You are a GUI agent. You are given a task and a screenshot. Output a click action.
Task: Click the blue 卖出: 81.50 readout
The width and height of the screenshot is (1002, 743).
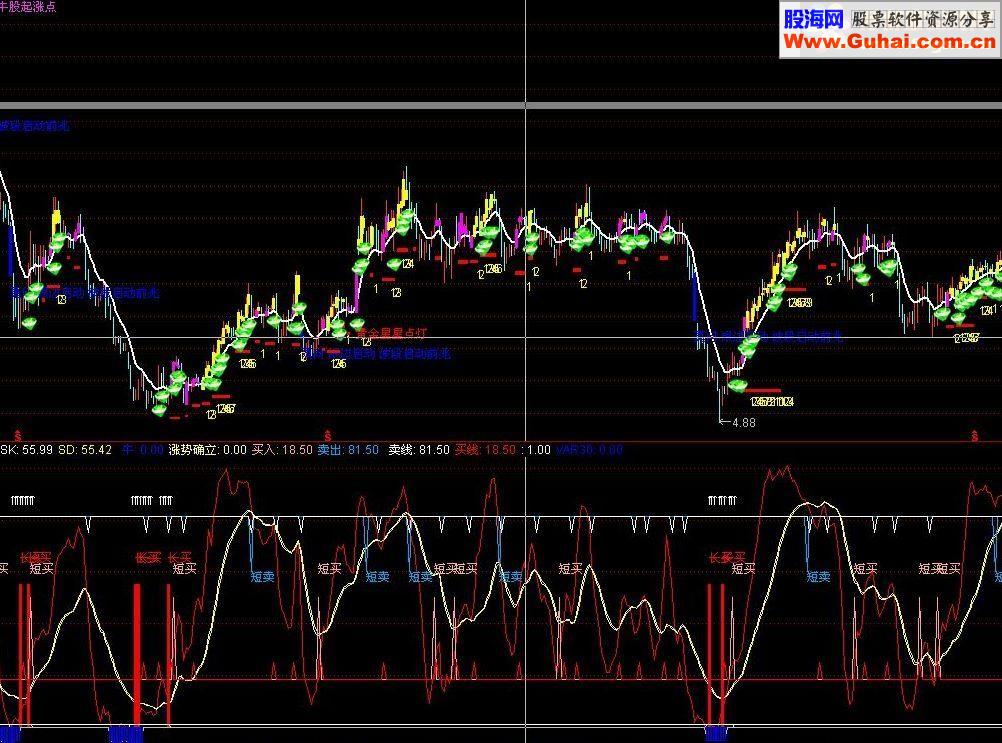click(x=348, y=450)
